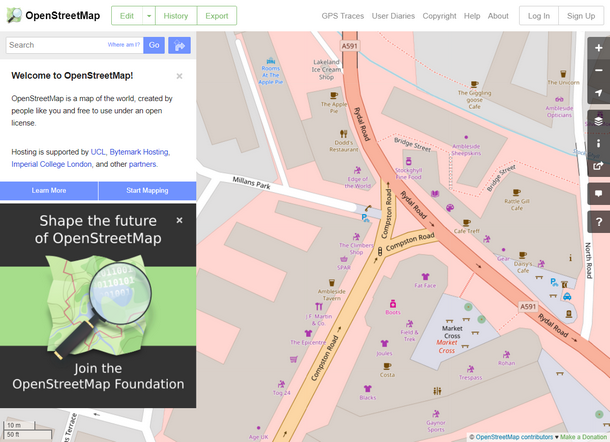Click the Ambleside Opticians icon
Viewport: 610px width, 442px height.
click(x=559, y=99)
